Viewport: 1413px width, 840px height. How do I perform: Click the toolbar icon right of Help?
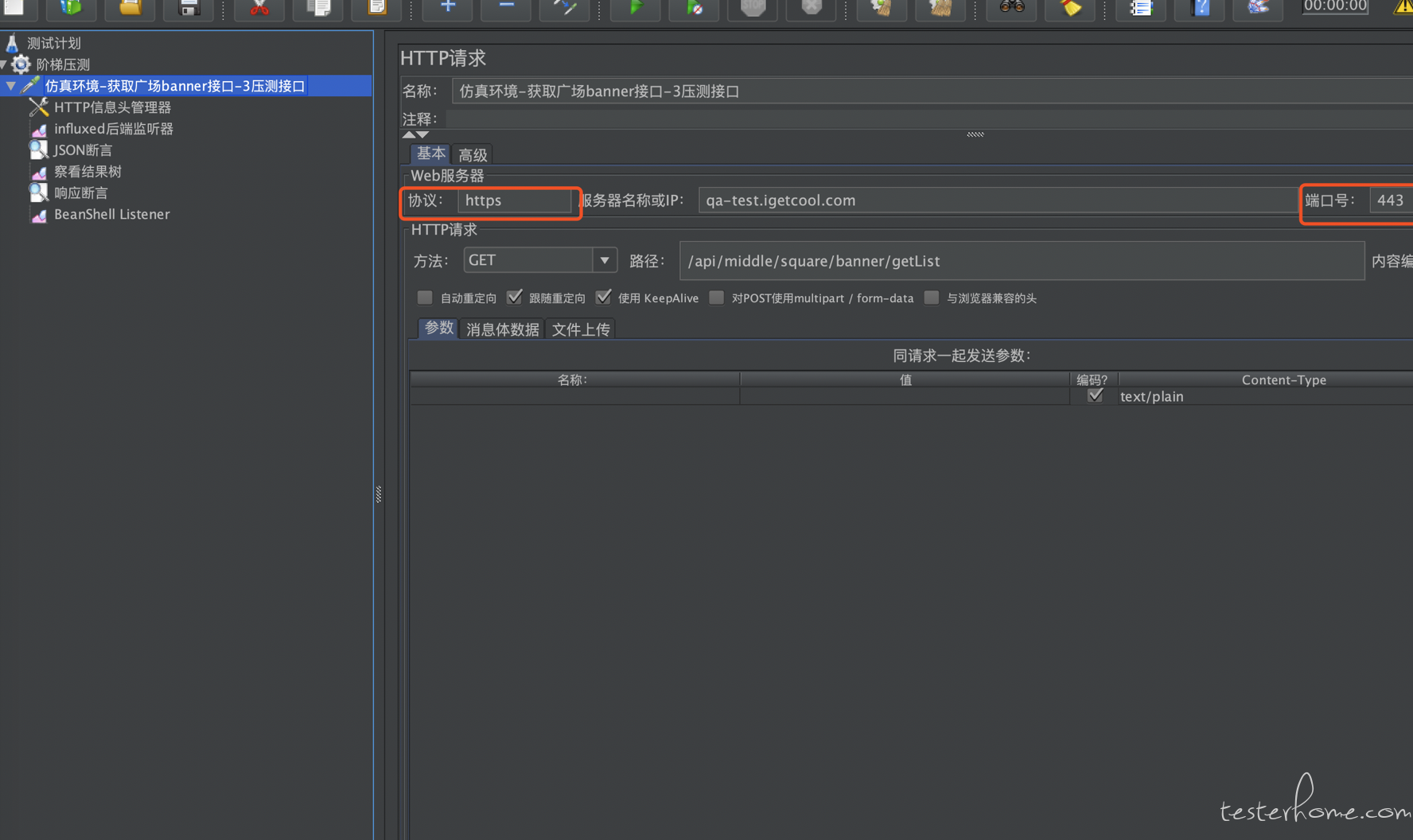pyautogui.click(x=1258, y=7)
